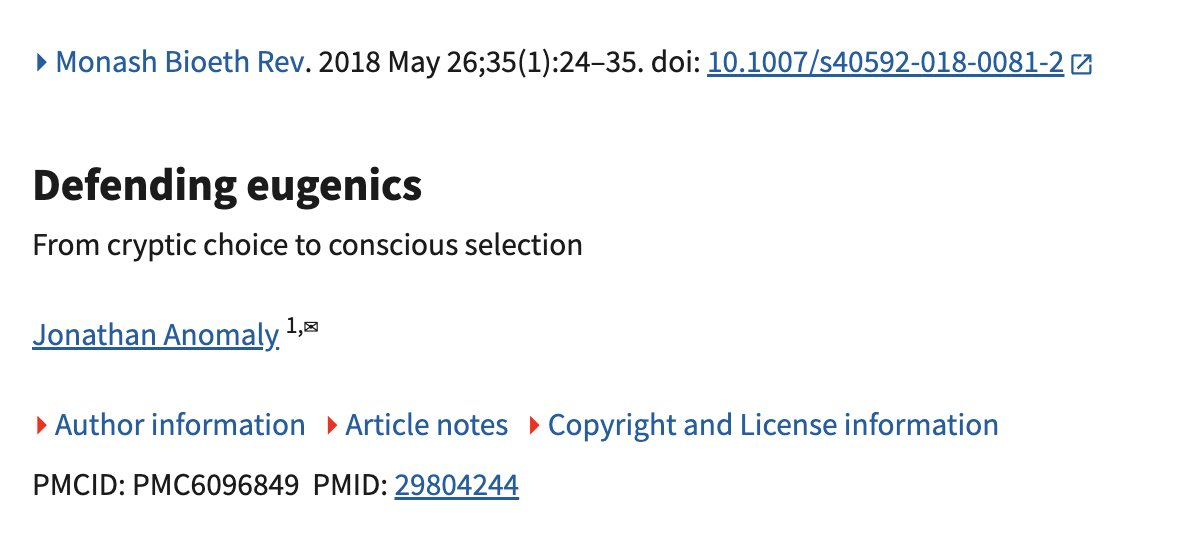Click the external link icon beside DOI

[x=1081, y=65]
